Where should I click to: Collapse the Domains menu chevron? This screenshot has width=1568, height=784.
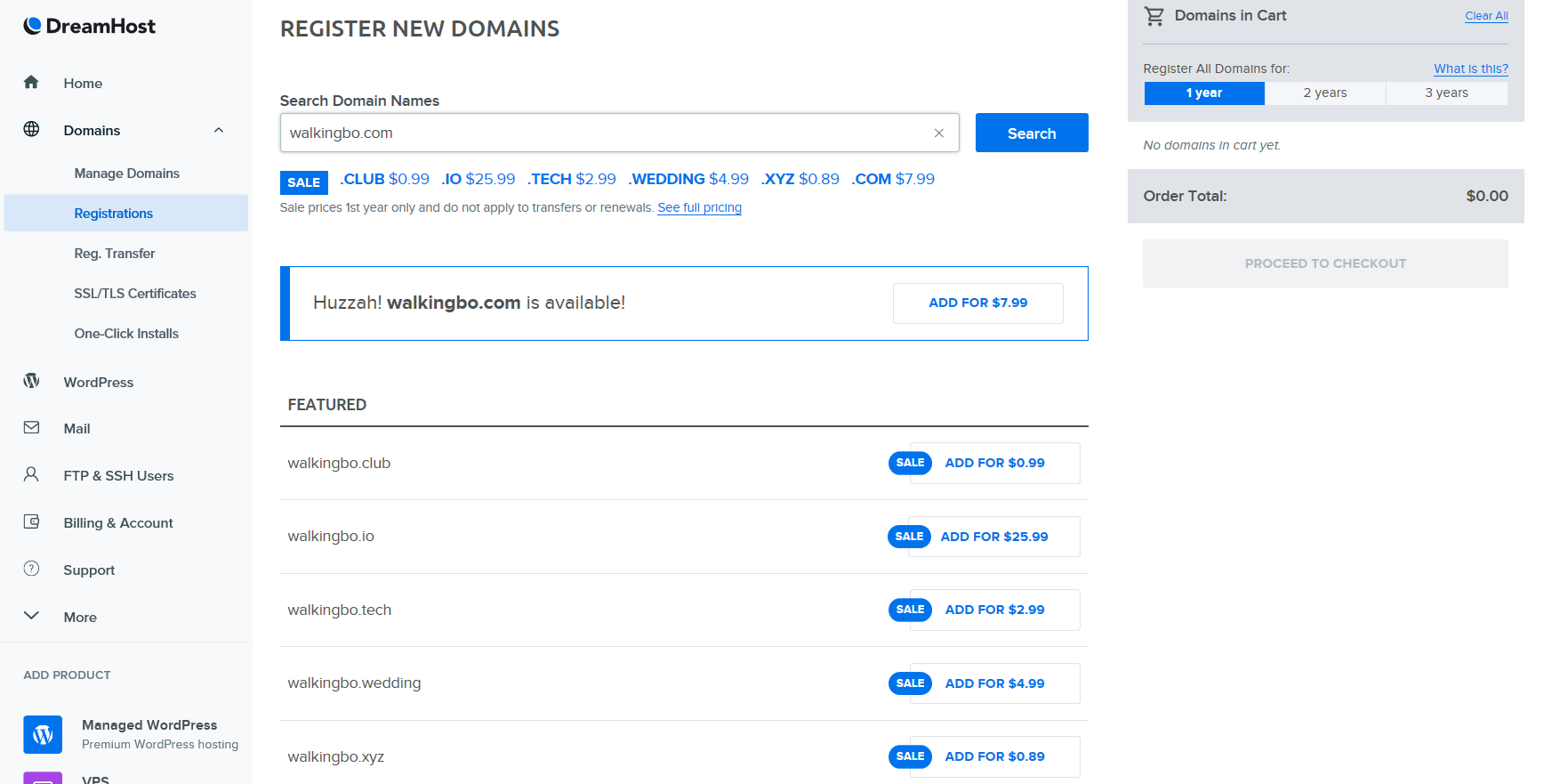click(219, 130)
